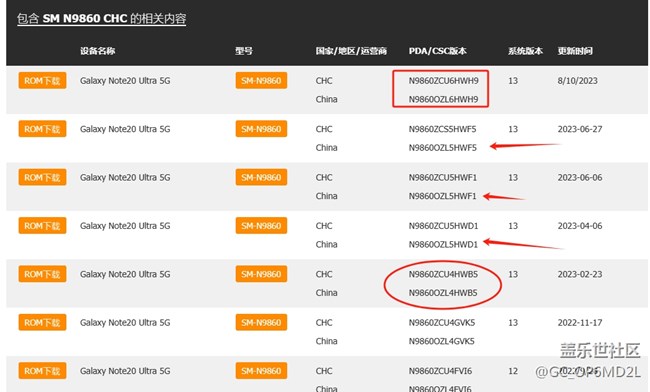Click ROM下载 in the Android 12 row
Screen dimensions: 650x392
[42, 371]
